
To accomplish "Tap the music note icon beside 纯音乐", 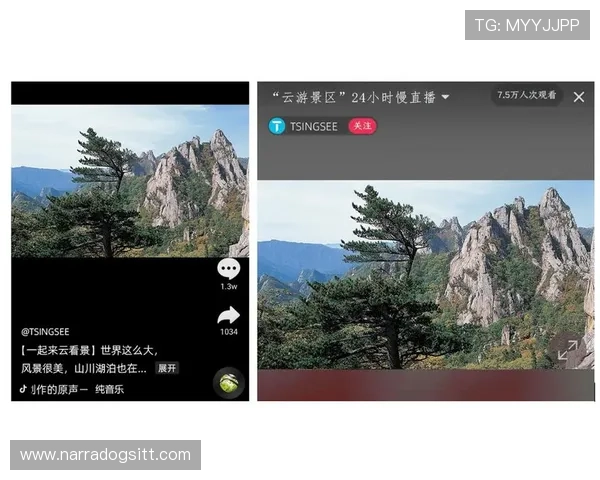I will click(23, 389).
